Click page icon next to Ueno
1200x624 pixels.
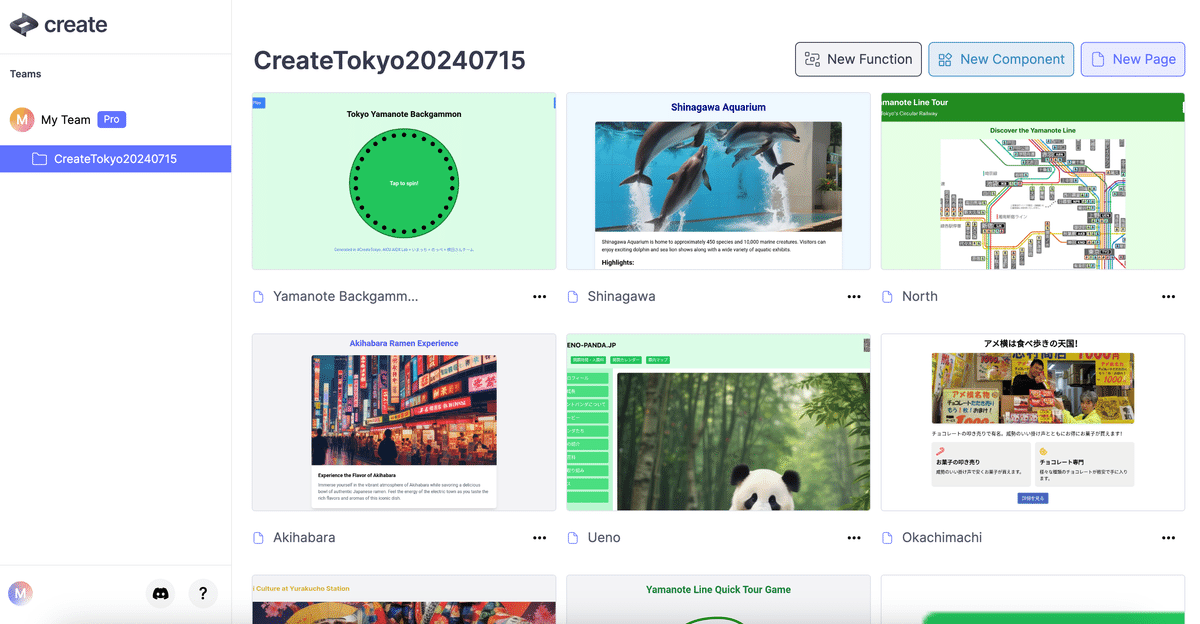[x=573, y=538]
